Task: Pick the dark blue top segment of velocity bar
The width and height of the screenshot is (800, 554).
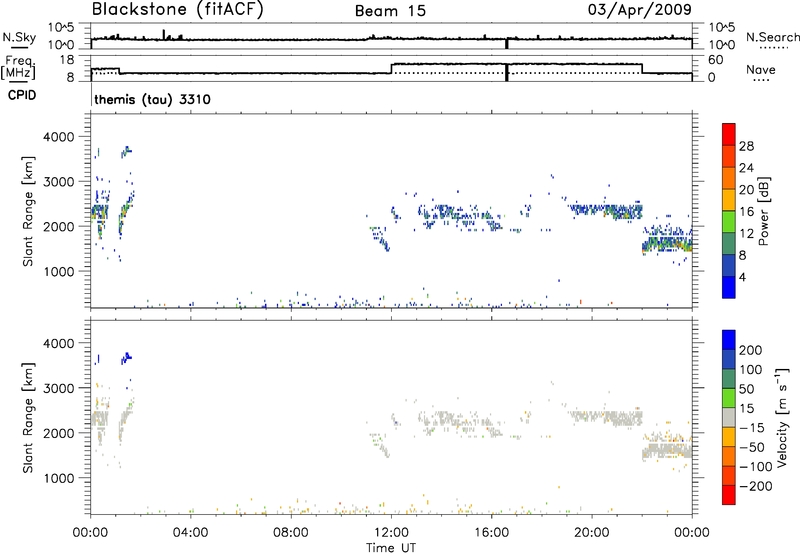Action: click(729, 340)
